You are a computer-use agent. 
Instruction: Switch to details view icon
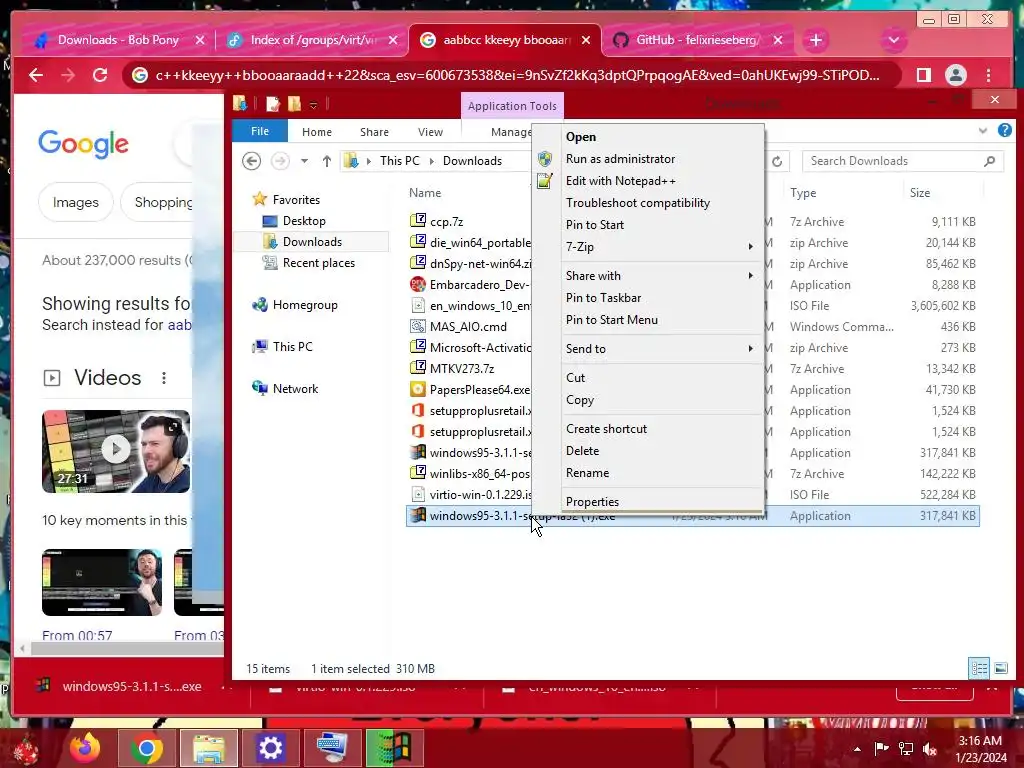[x=979, y=668]
